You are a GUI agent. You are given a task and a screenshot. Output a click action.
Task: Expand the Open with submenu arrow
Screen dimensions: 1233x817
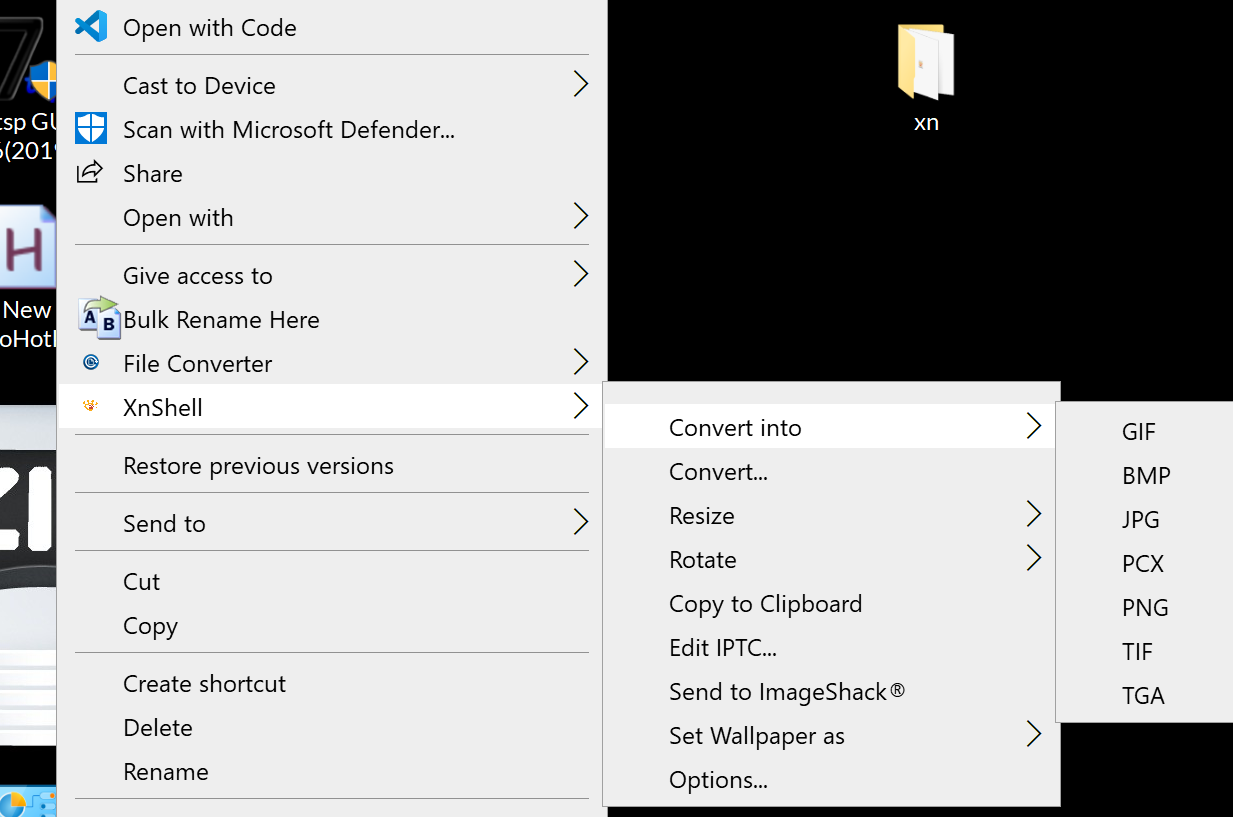pyautogui.click(x=580, y=217)
